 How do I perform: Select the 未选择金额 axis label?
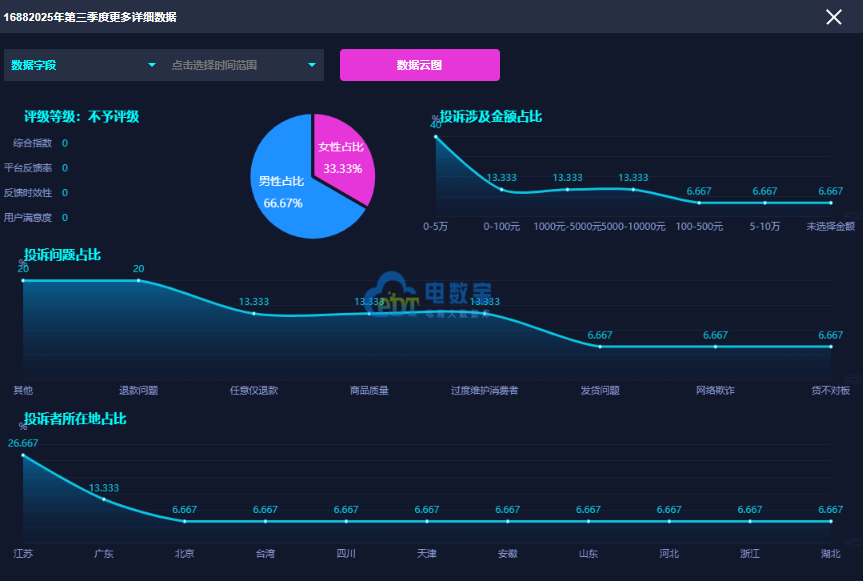tap(830, 227)
